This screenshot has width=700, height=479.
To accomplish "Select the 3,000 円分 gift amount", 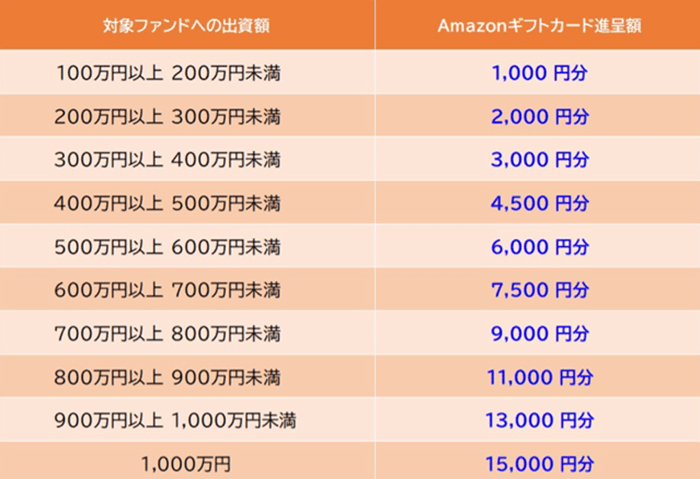I will (540, 159).
